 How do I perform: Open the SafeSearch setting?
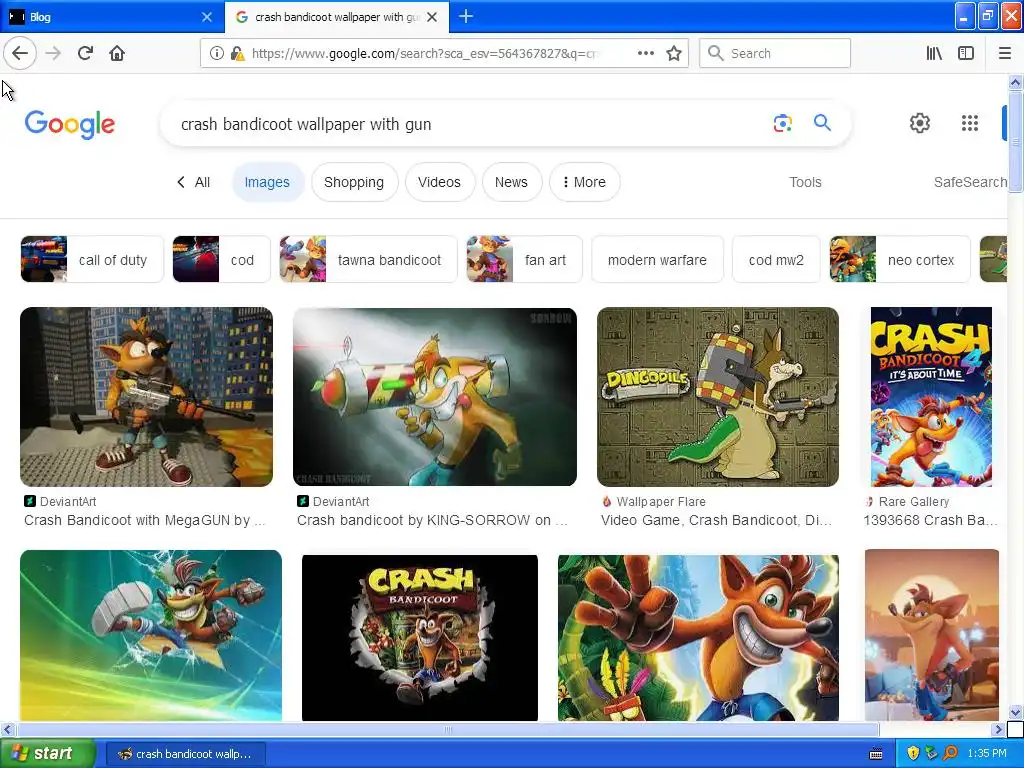pyautogui.click(x=970, y=182)
